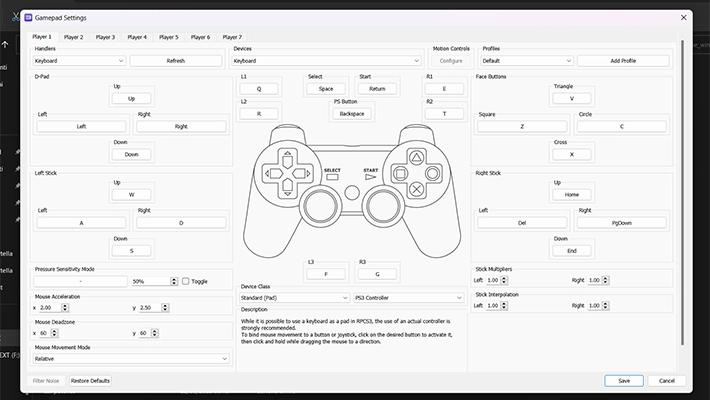Expand the PS3 Controller dropdown
This screenshot has height=400, width=710.
point(409,298)
